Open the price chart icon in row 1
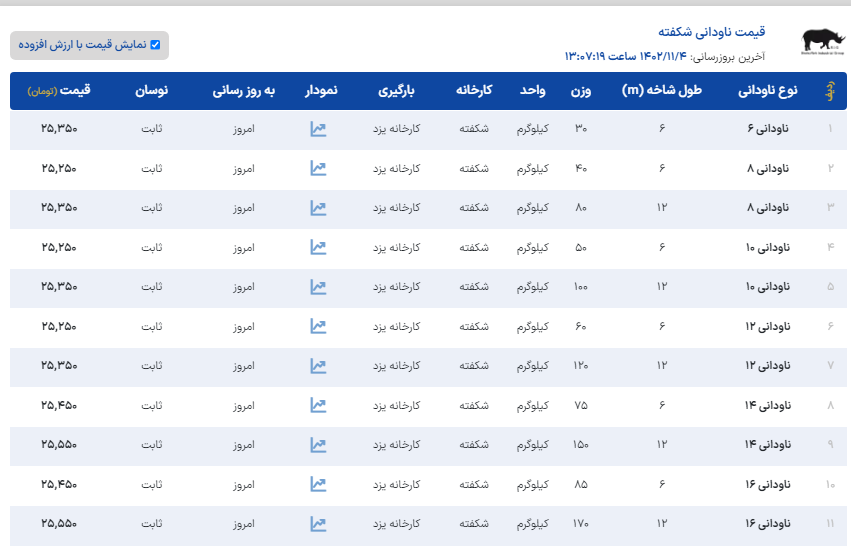Viewport: 851px width, 552px height. click(x=318, y=129)
